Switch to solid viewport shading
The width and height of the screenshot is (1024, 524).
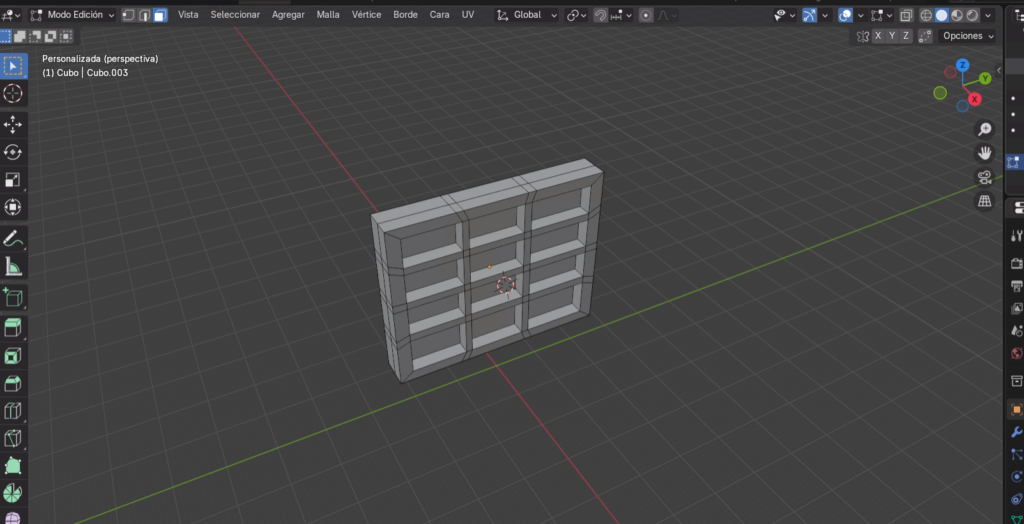tap(941, 15)
